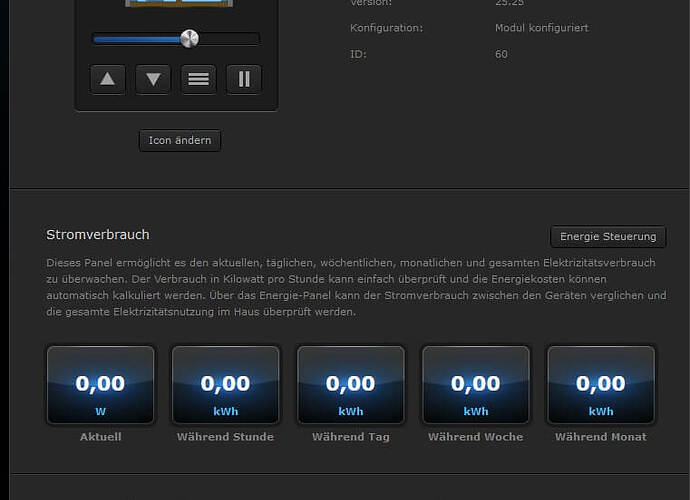Click the three-line slats button

point(198,79)
